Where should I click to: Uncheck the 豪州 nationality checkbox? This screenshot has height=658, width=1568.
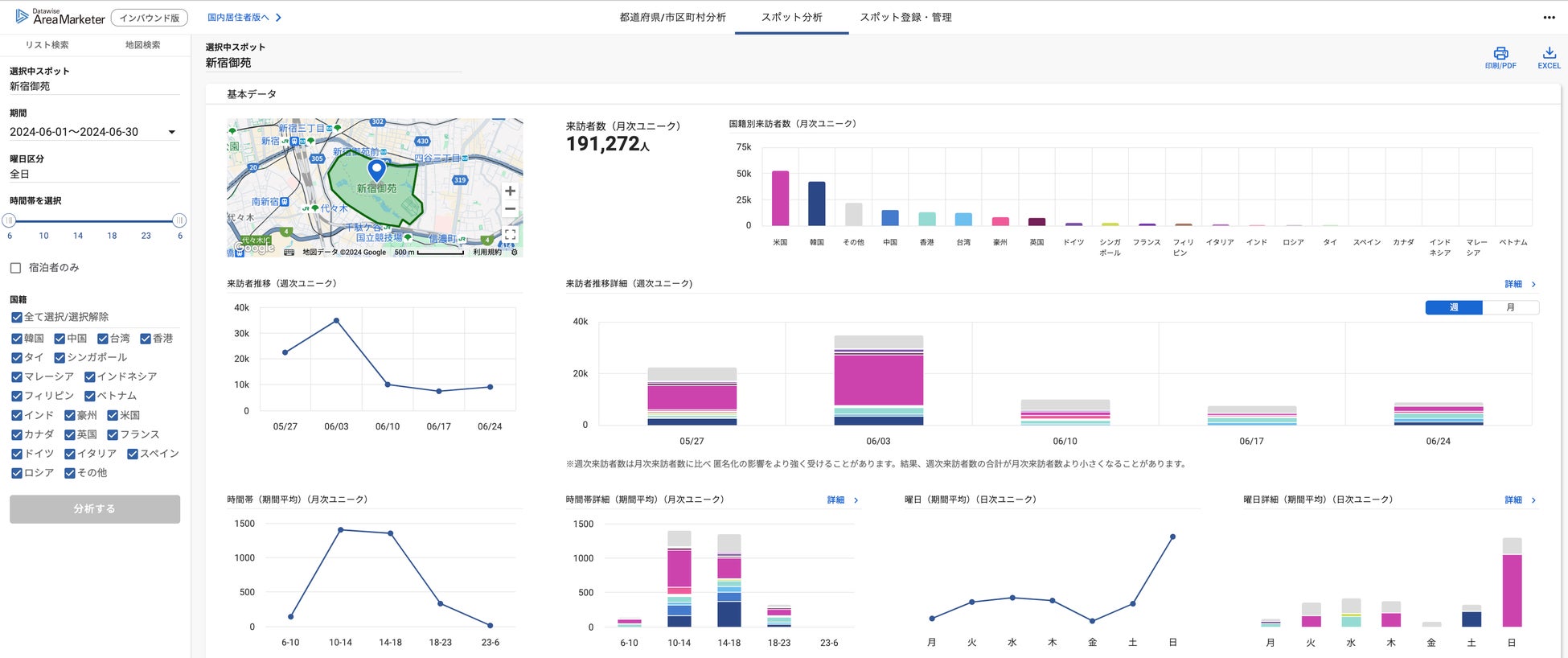[x=70, y=416]
